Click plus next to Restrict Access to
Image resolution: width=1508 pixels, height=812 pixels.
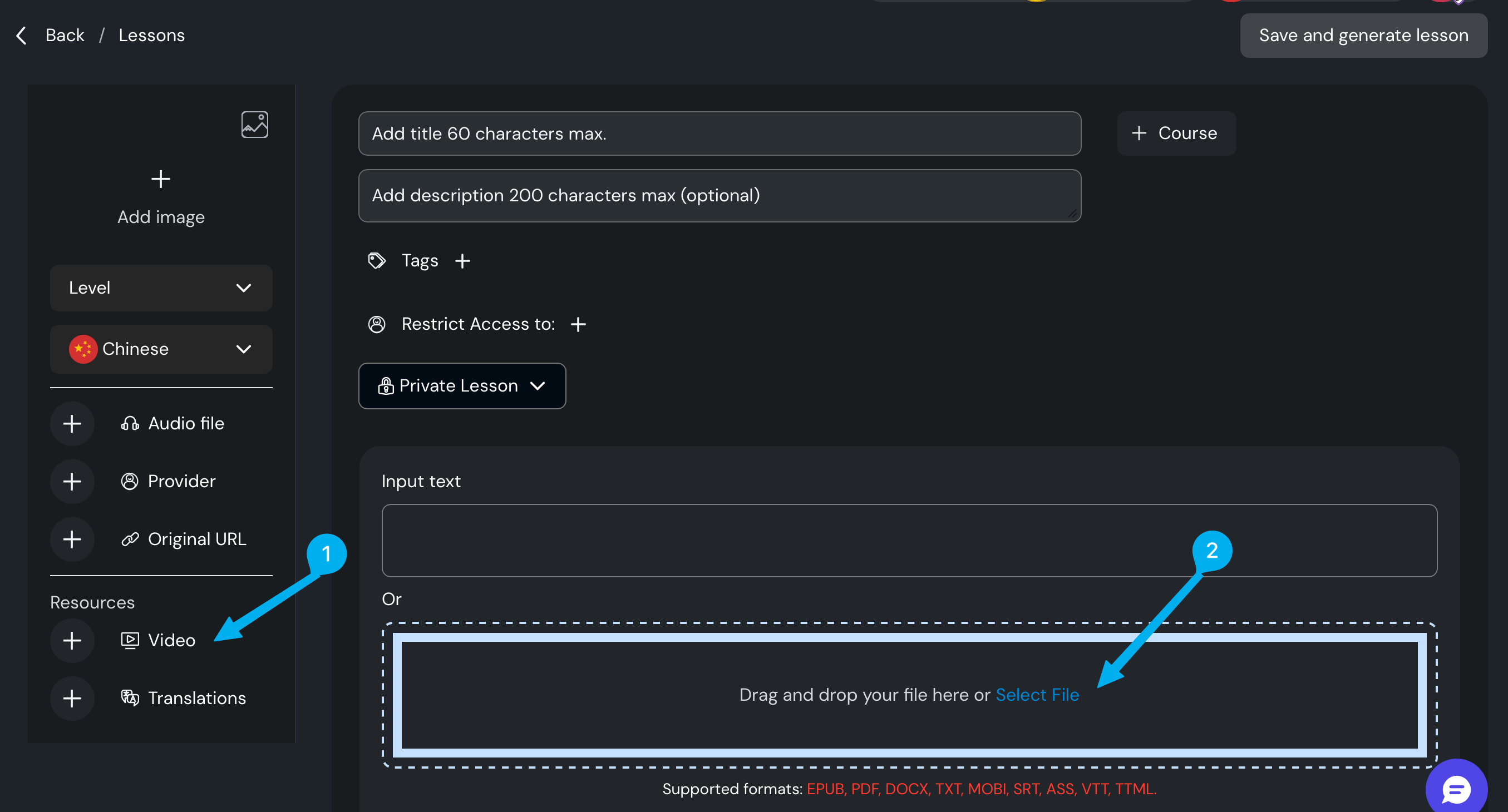[578, 324]
